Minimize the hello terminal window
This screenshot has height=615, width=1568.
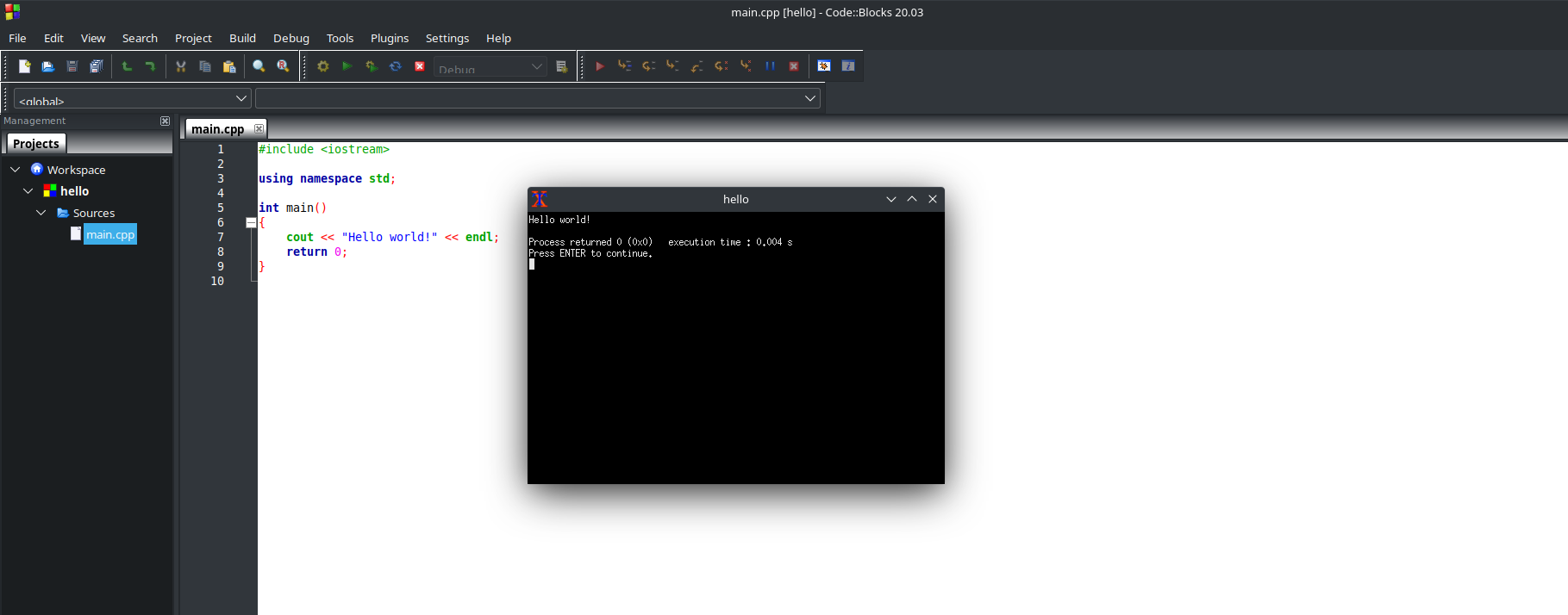pyautogui.click(x=891, y=199)
